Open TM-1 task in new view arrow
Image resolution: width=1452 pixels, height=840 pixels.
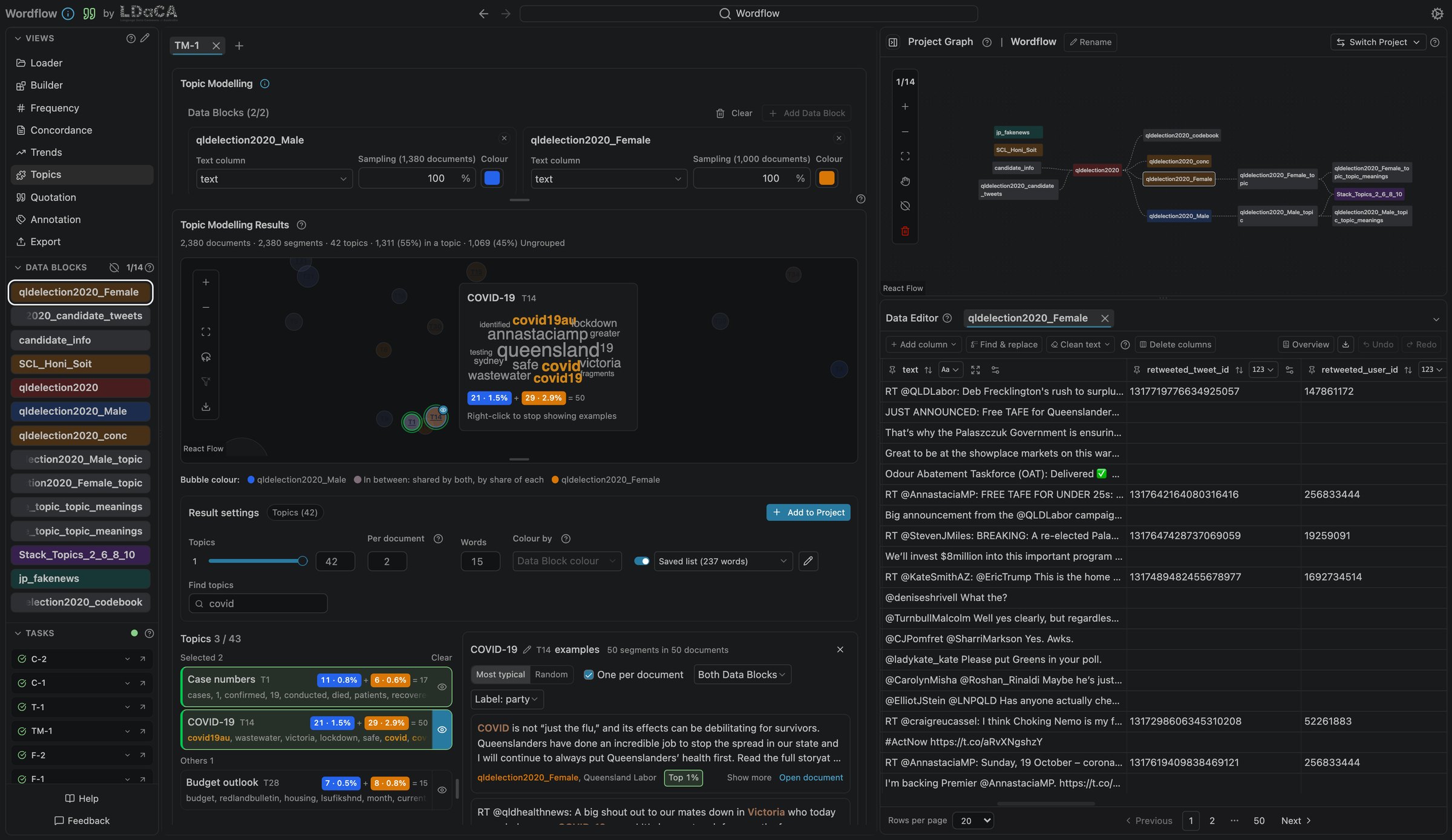(x=142, y=731)
